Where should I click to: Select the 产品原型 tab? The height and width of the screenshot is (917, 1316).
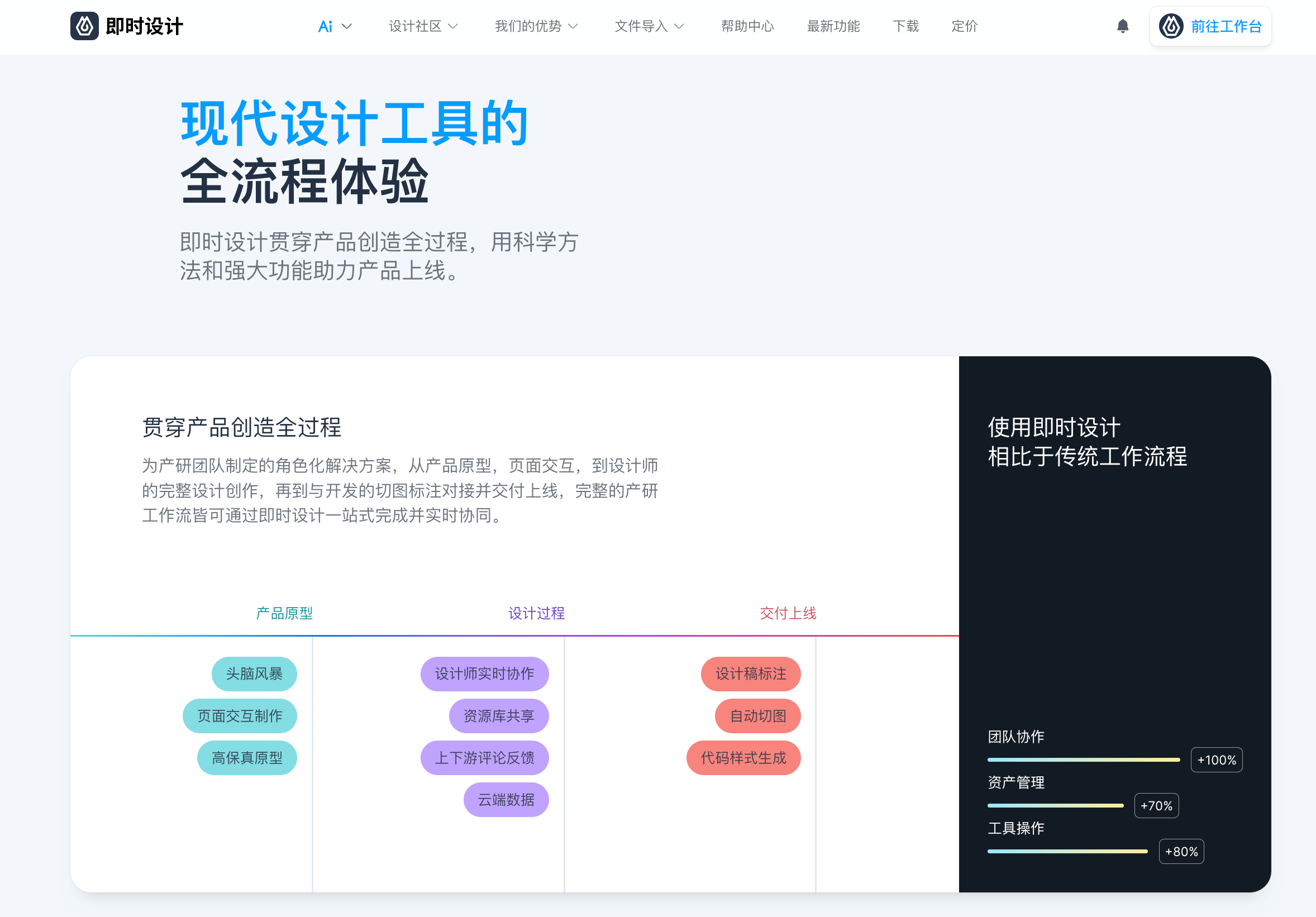tap(284, 613)
